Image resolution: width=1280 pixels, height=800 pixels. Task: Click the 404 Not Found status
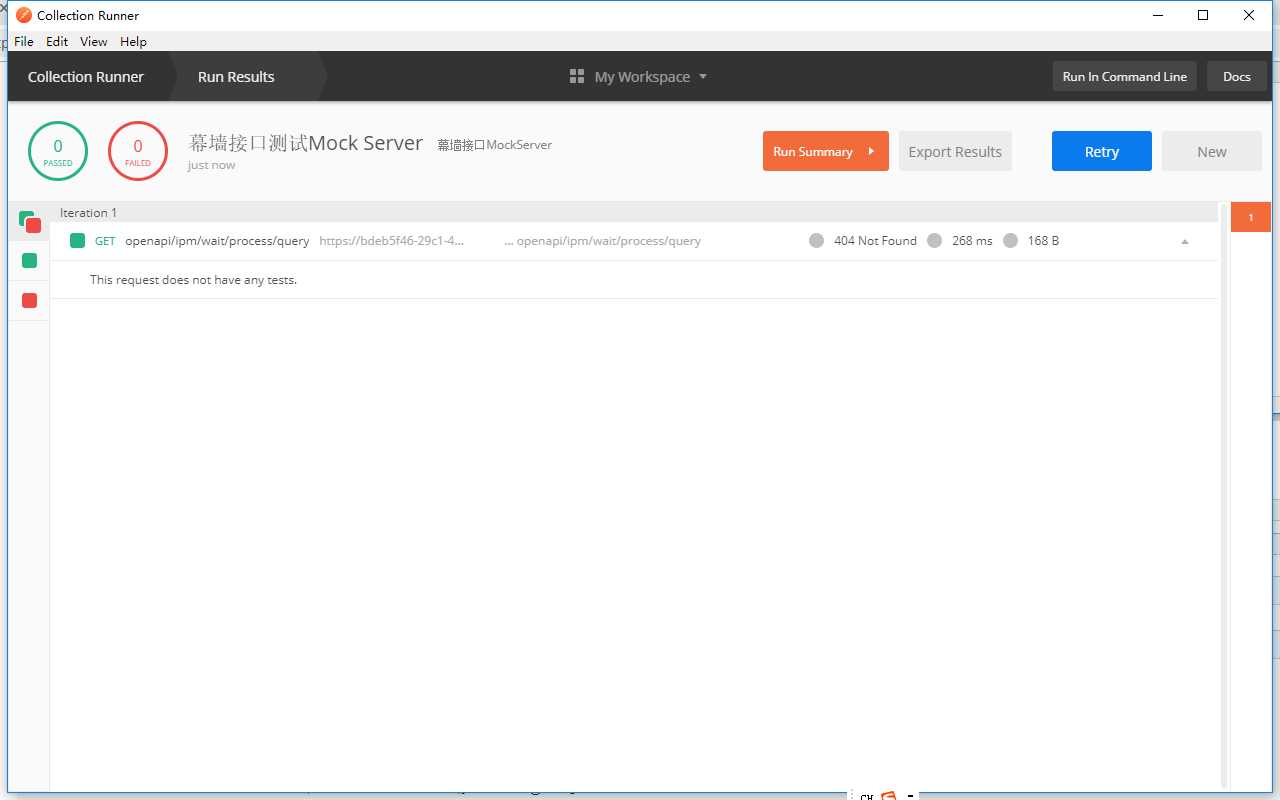coord(875,241)
